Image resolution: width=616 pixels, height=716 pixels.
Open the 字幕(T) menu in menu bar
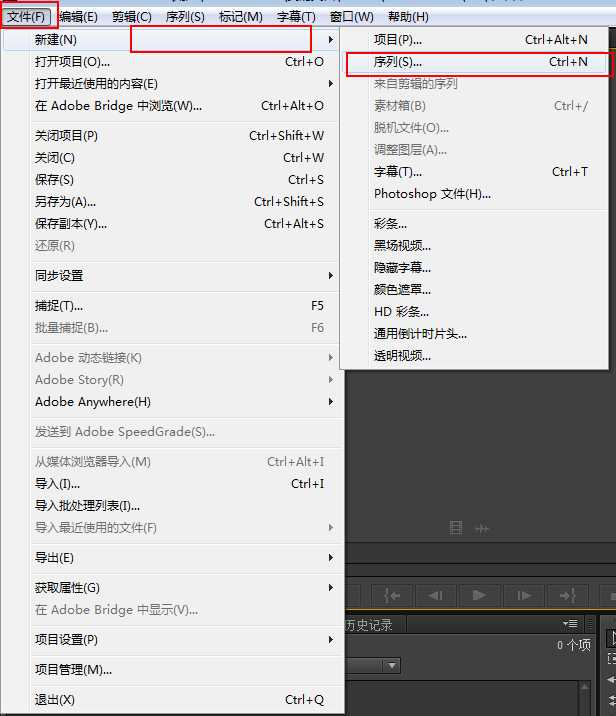click(296, 17)
